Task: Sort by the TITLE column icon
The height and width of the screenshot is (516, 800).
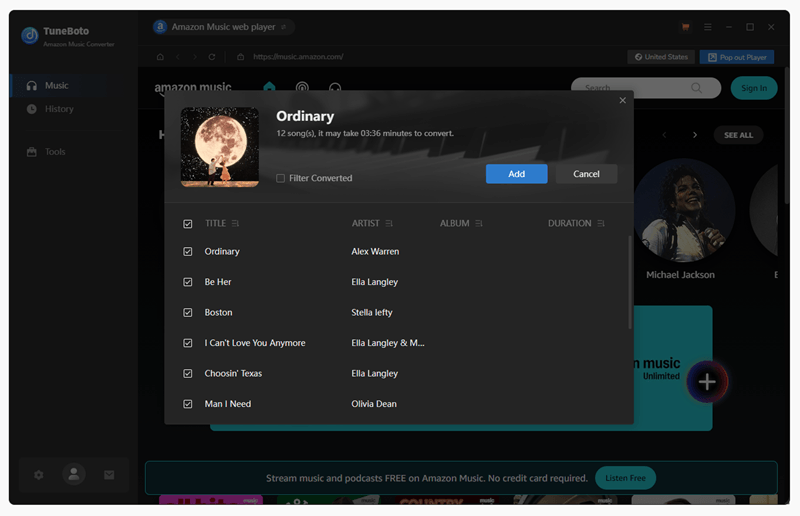Action: [x=235, y=224]
